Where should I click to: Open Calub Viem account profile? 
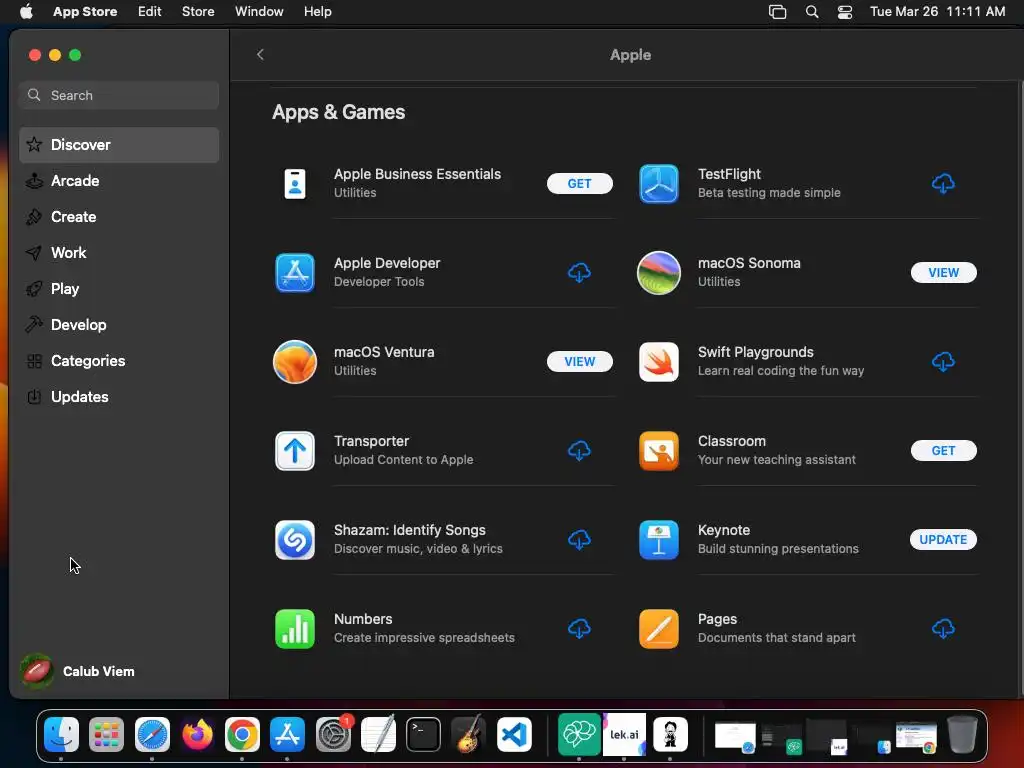77,671
